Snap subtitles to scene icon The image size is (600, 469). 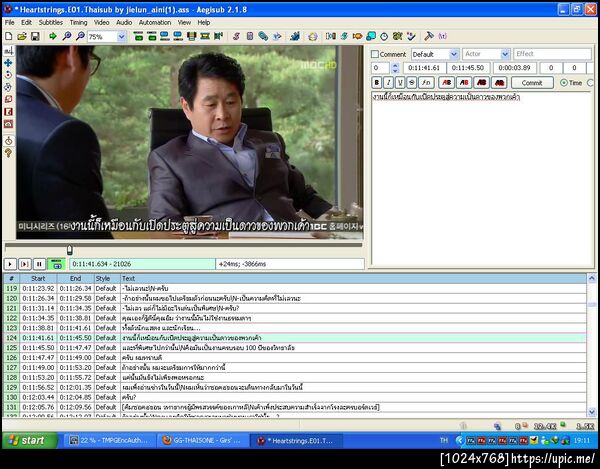click(205, 36)
